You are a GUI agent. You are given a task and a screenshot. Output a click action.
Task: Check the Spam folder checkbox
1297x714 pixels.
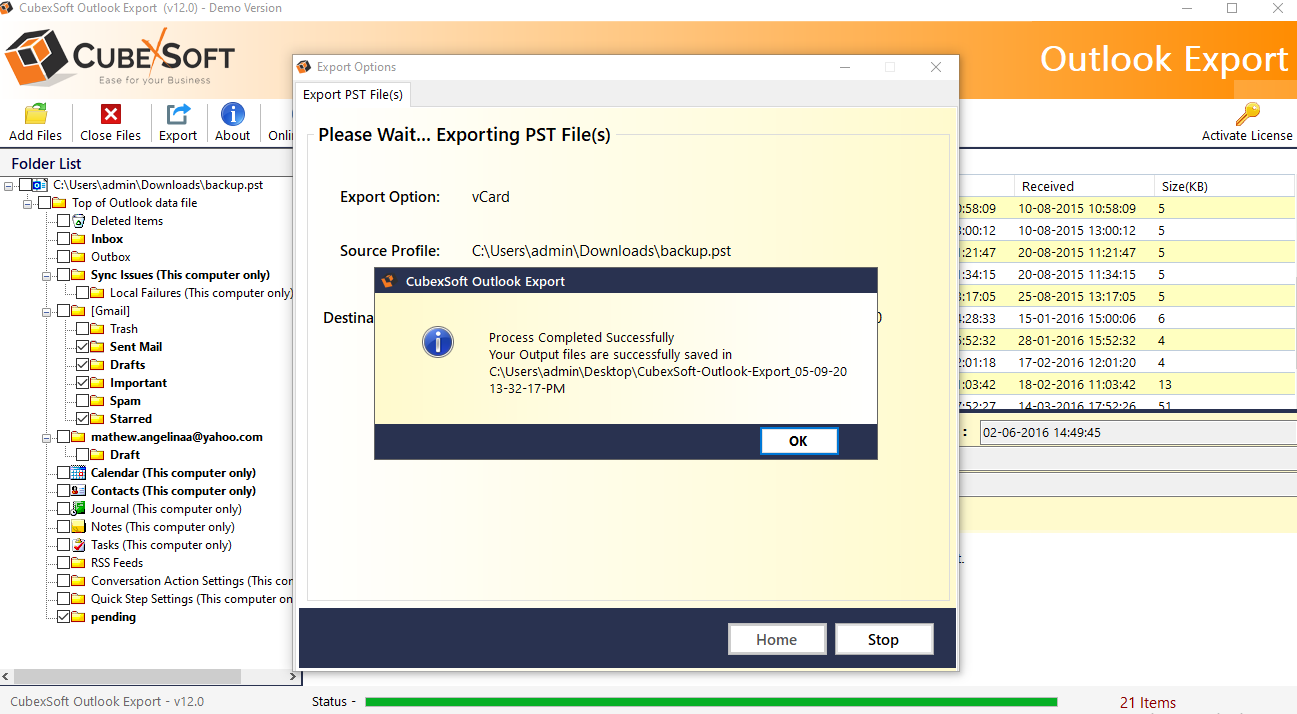pos(82,401)
